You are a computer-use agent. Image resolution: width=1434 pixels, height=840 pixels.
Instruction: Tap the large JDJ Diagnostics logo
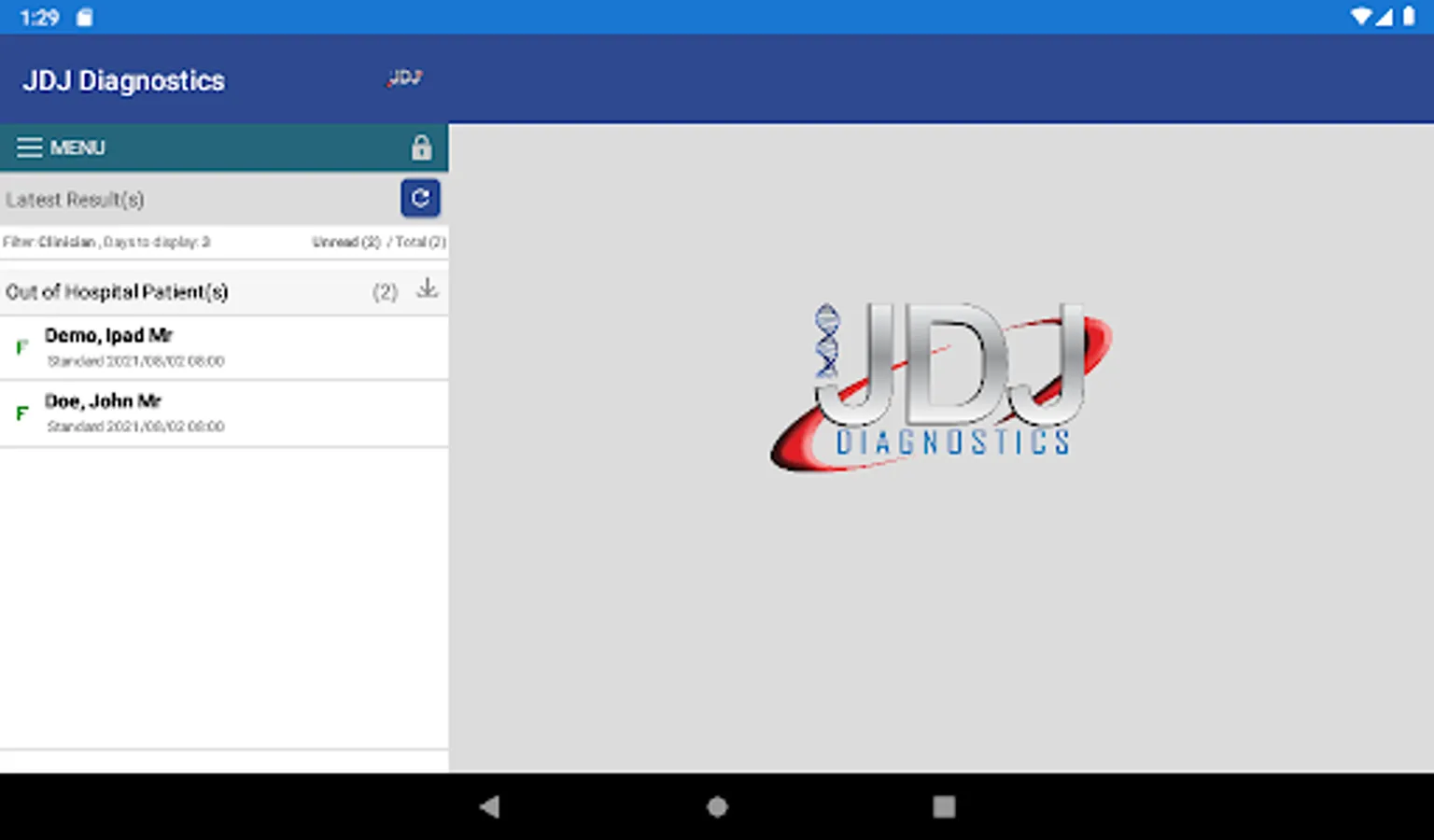[x=941, y=386]
